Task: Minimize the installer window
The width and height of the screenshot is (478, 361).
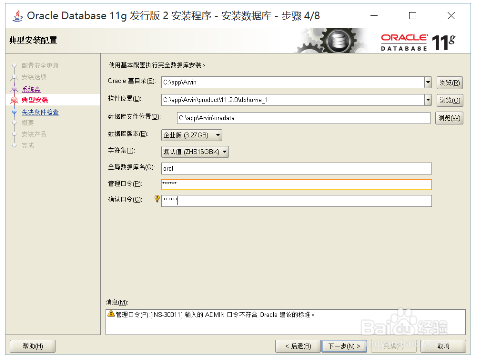Action: (374, 16)
